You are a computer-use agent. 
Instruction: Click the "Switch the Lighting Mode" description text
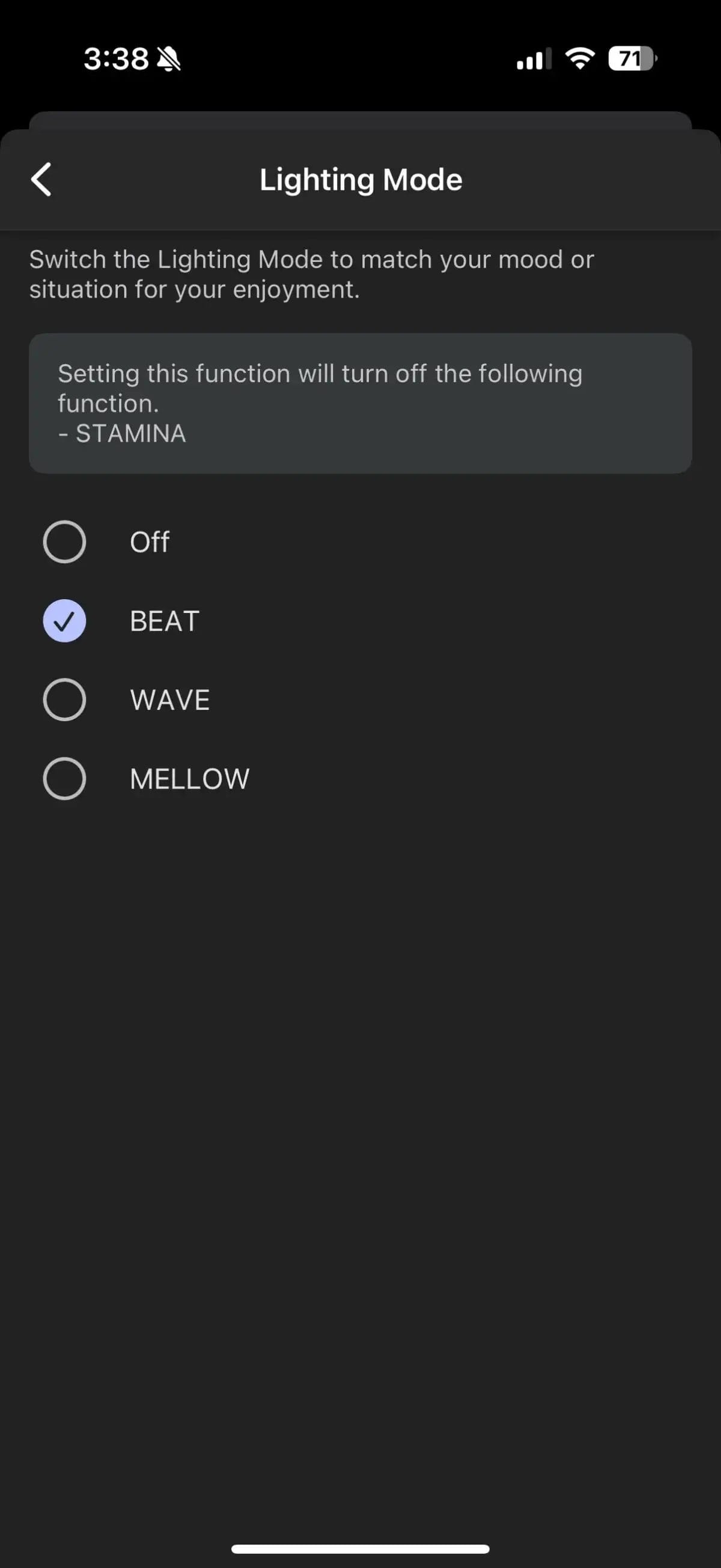pyautogui.click(x=311, y=275)
